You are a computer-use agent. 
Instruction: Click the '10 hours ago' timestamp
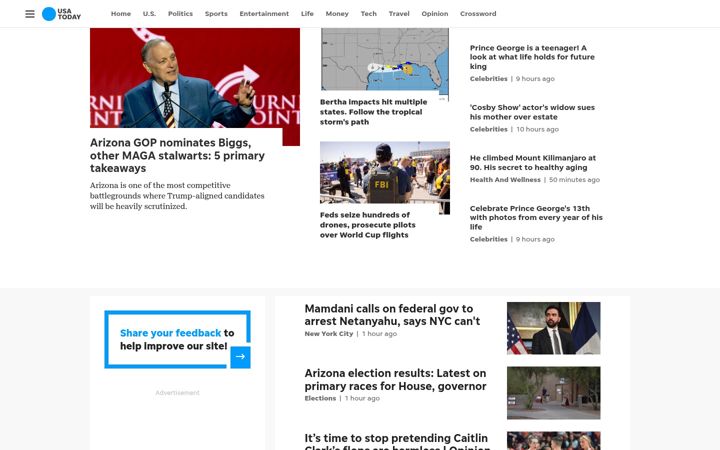click(x=538, y=129)
